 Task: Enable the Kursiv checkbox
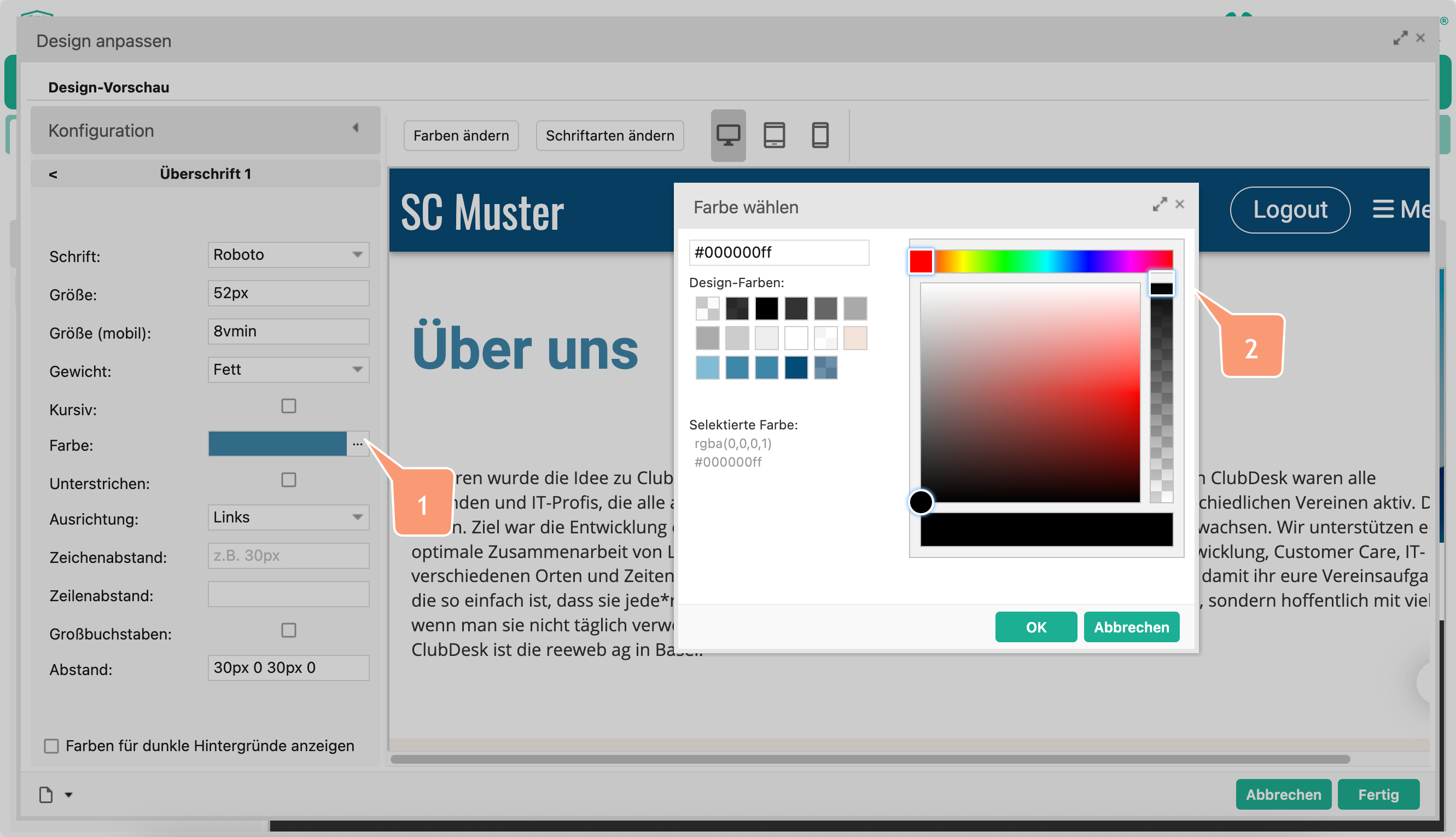point(288,406)
